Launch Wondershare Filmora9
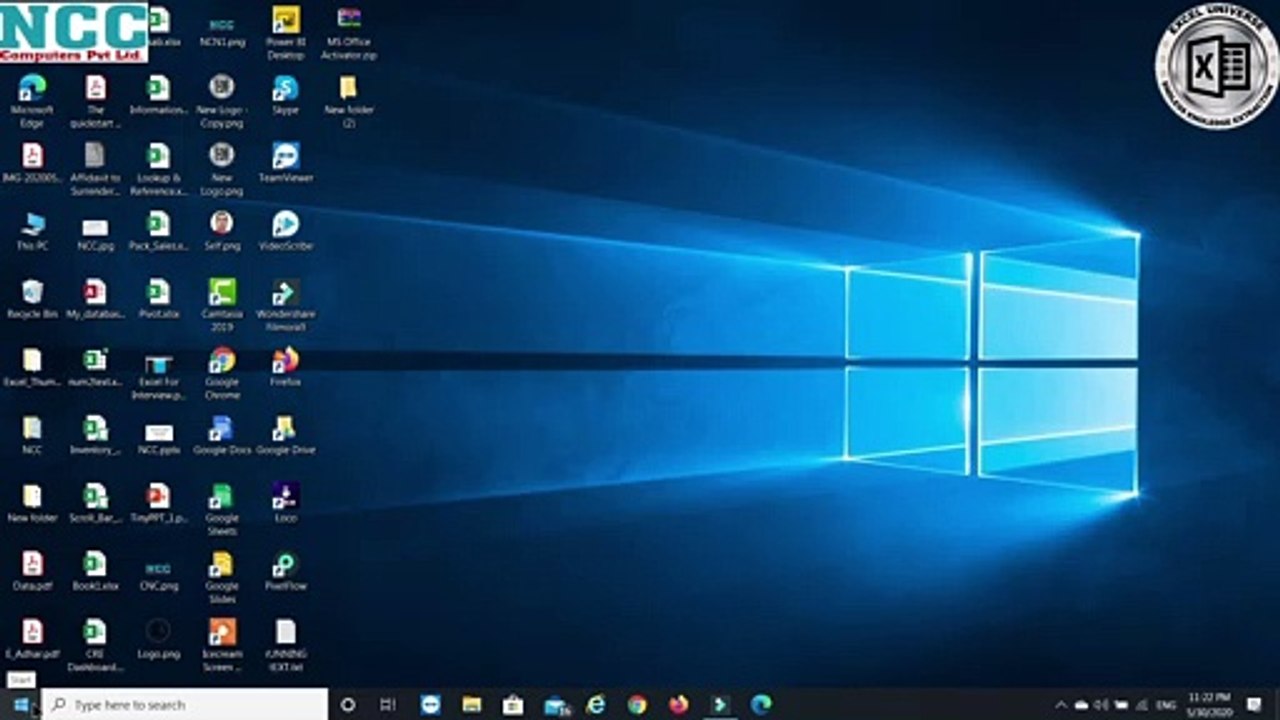Screen dimensions: 1280x720 [285, 304]
